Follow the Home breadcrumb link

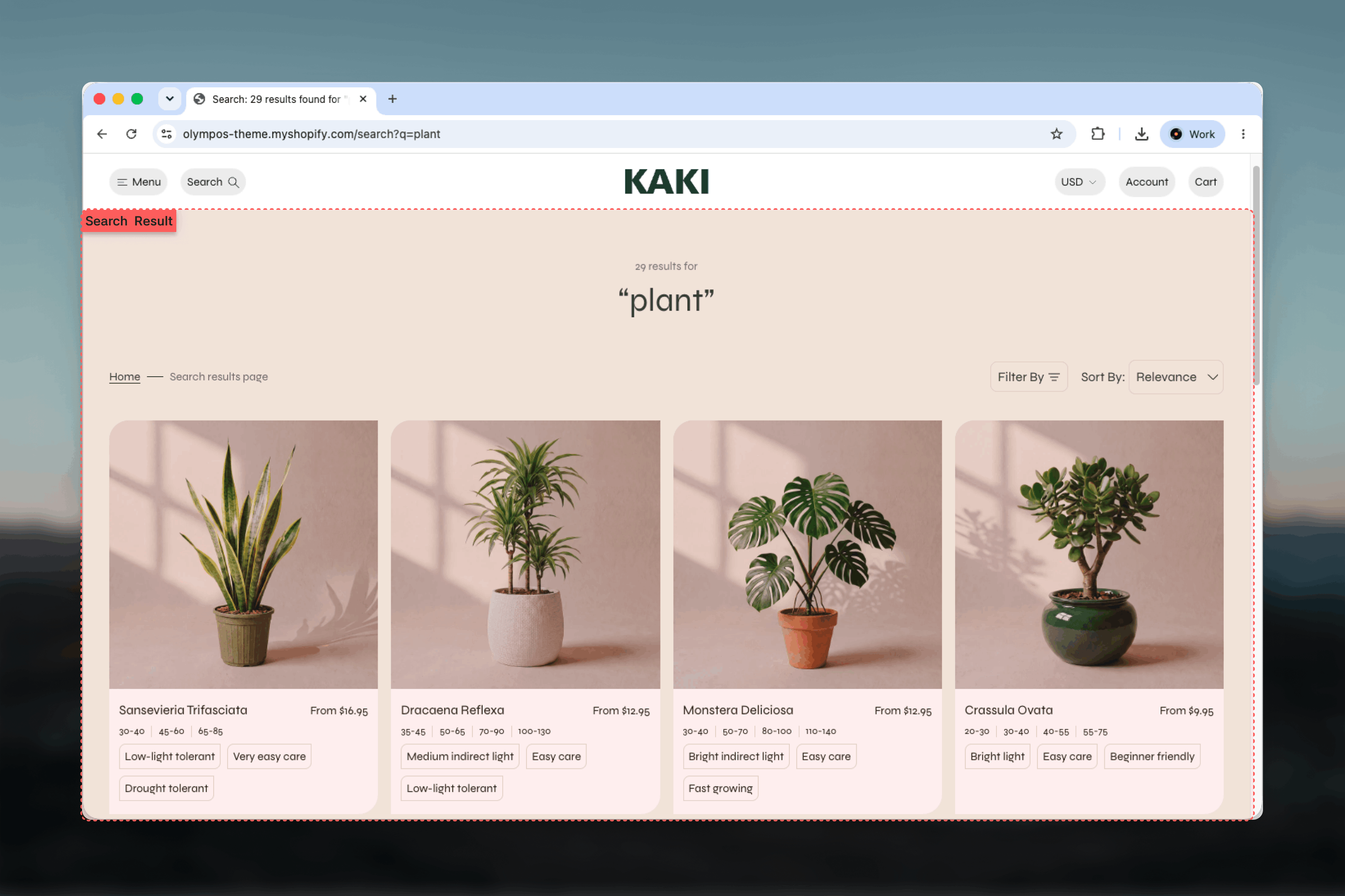click(x=125, y=377)
